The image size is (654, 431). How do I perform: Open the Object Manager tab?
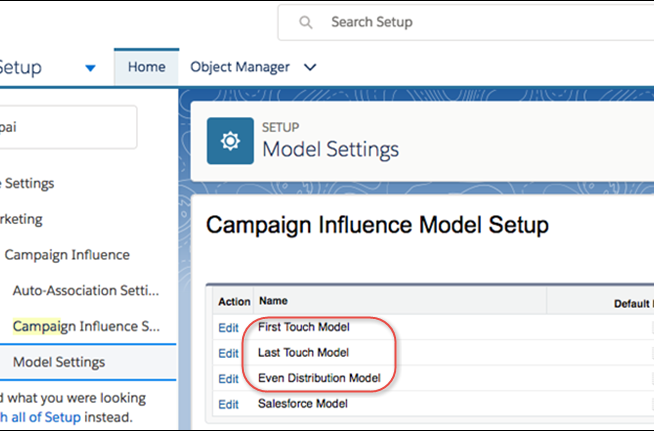[x=240, y=67]
